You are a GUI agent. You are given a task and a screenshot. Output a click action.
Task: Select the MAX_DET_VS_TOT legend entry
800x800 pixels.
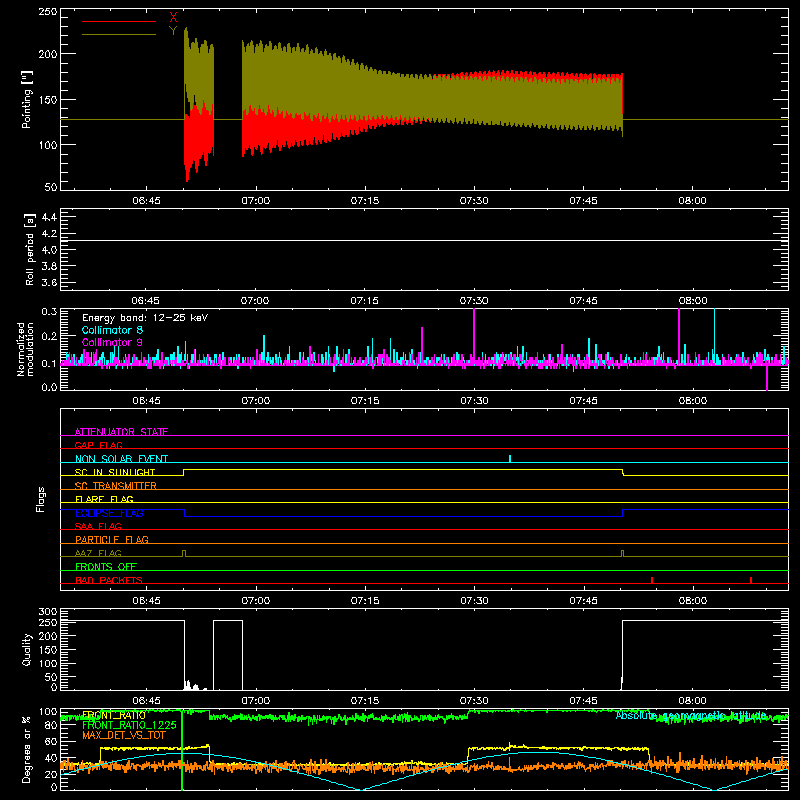pos(124,735)
